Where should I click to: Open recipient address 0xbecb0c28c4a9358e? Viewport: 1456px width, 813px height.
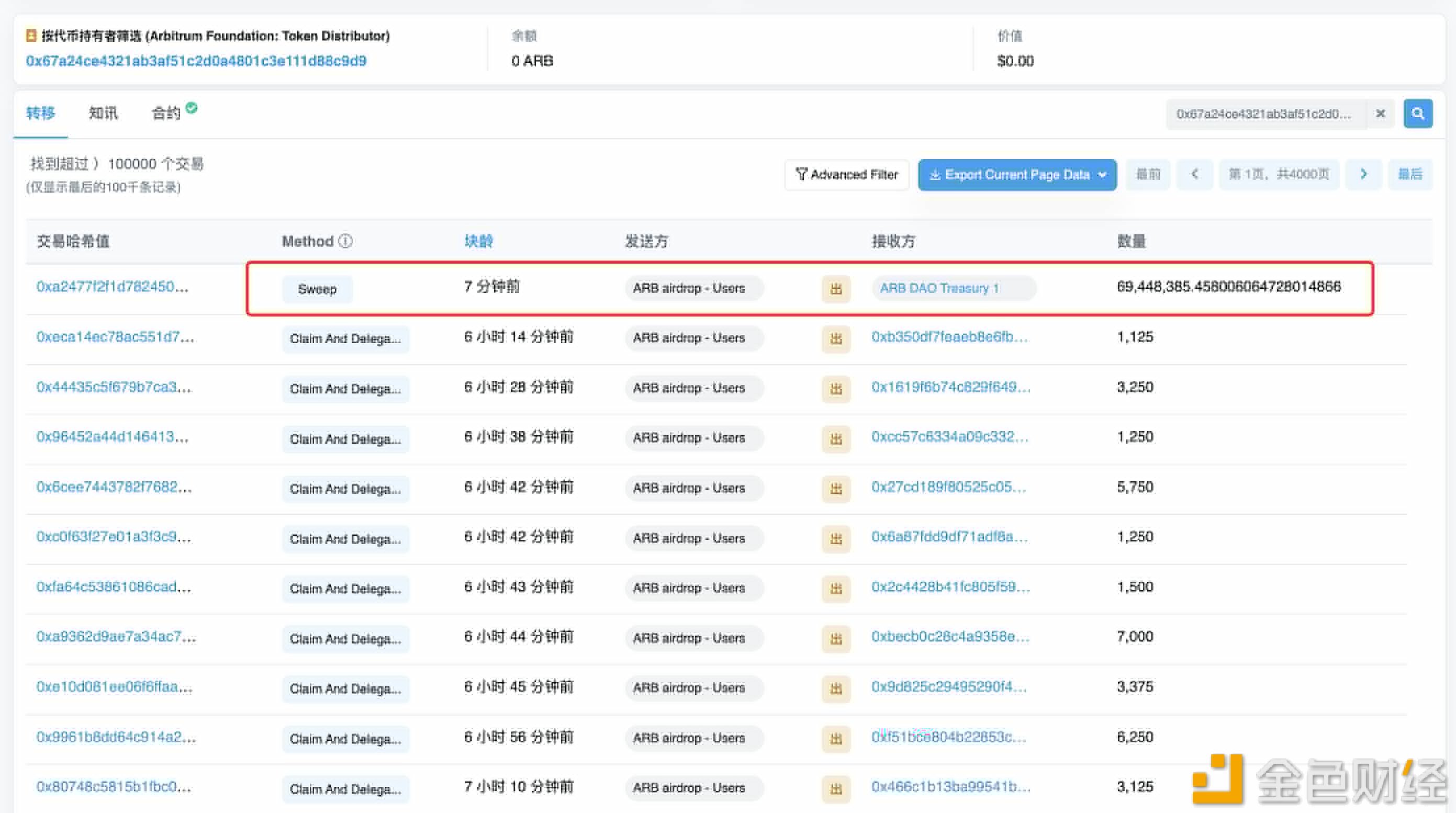[x=950, y=637]
